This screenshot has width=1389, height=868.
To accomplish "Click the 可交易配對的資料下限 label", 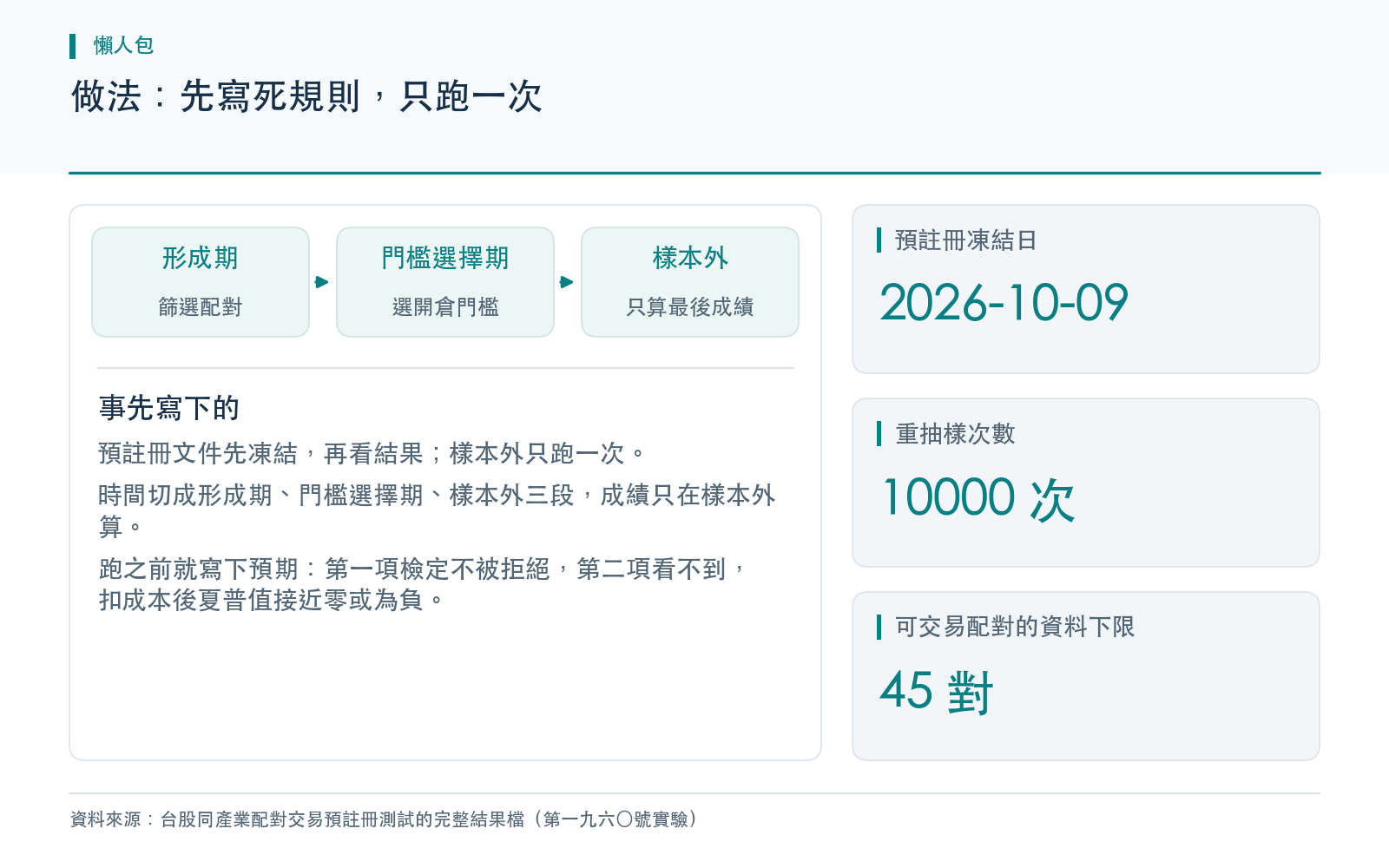I will coord(1015,627).
